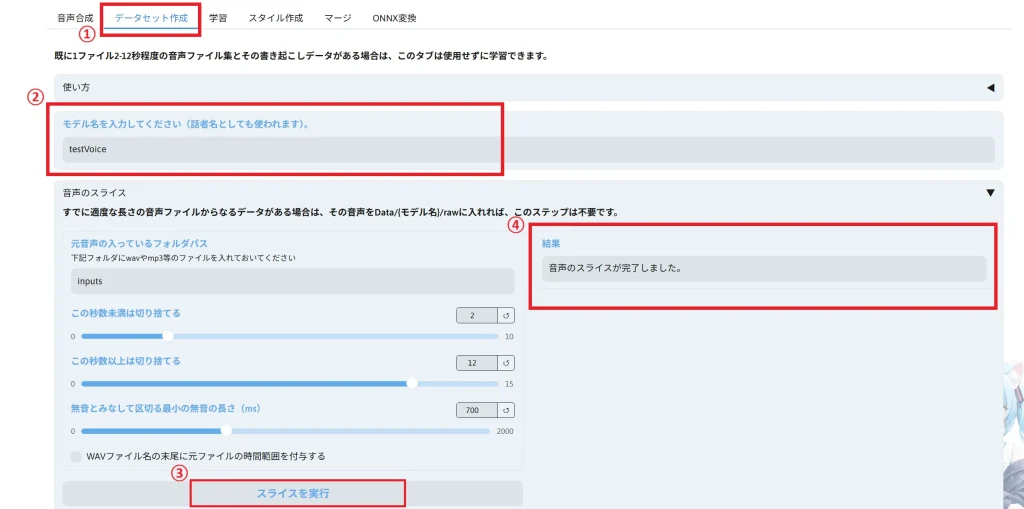Go to the マージ tab
This screenshot has width=1024, height=509.
click(x=337, y=18)
